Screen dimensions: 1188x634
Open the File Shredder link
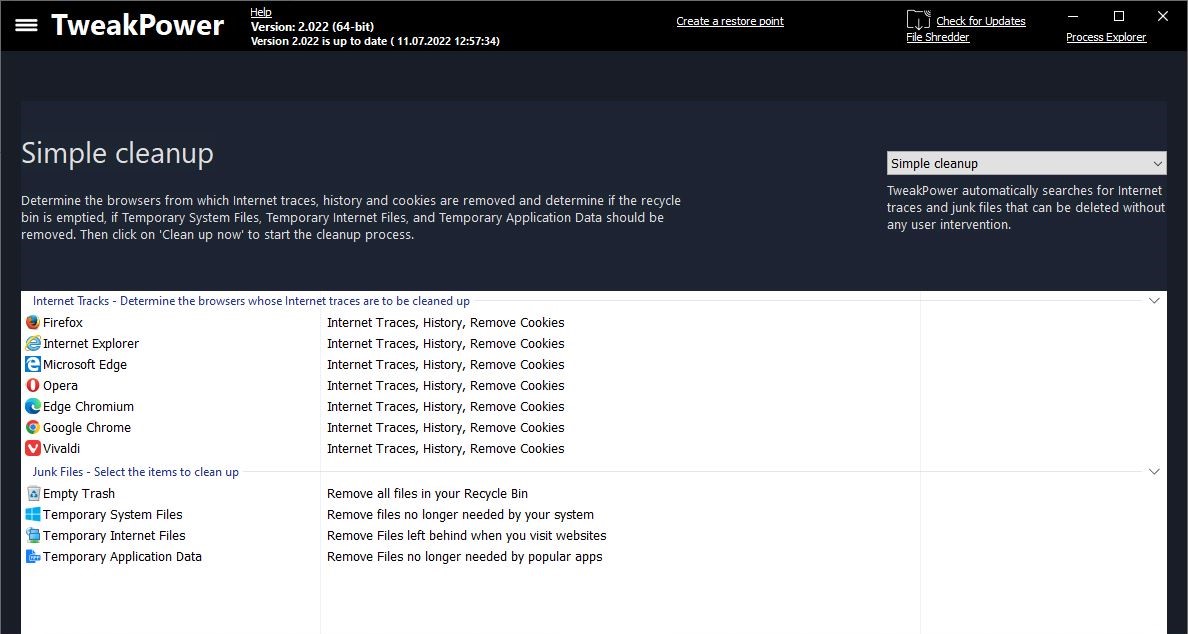point(938,37)
